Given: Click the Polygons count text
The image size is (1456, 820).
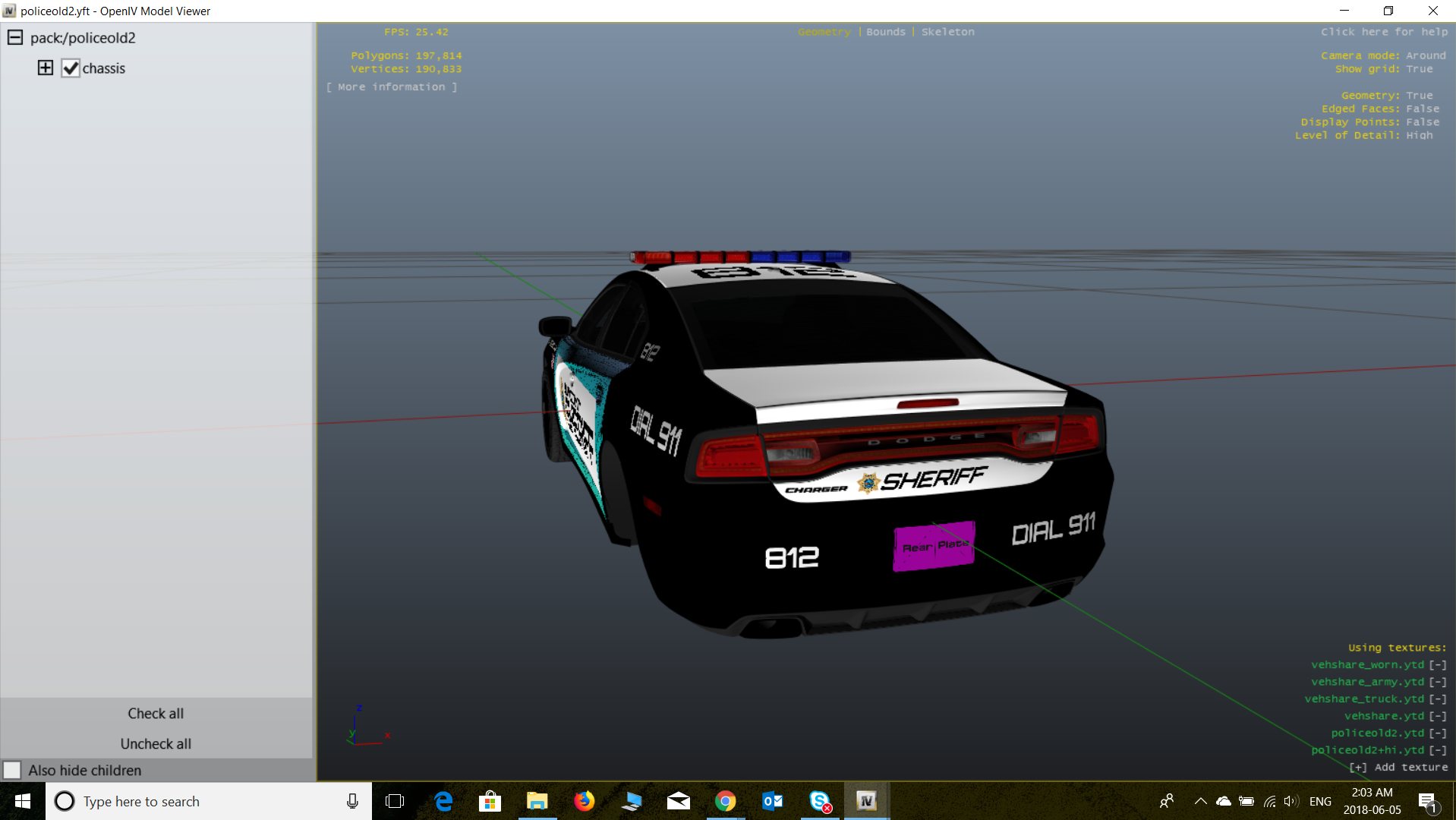Looking at the screenshot, I should pyautogui.click(x=406, y=55).
